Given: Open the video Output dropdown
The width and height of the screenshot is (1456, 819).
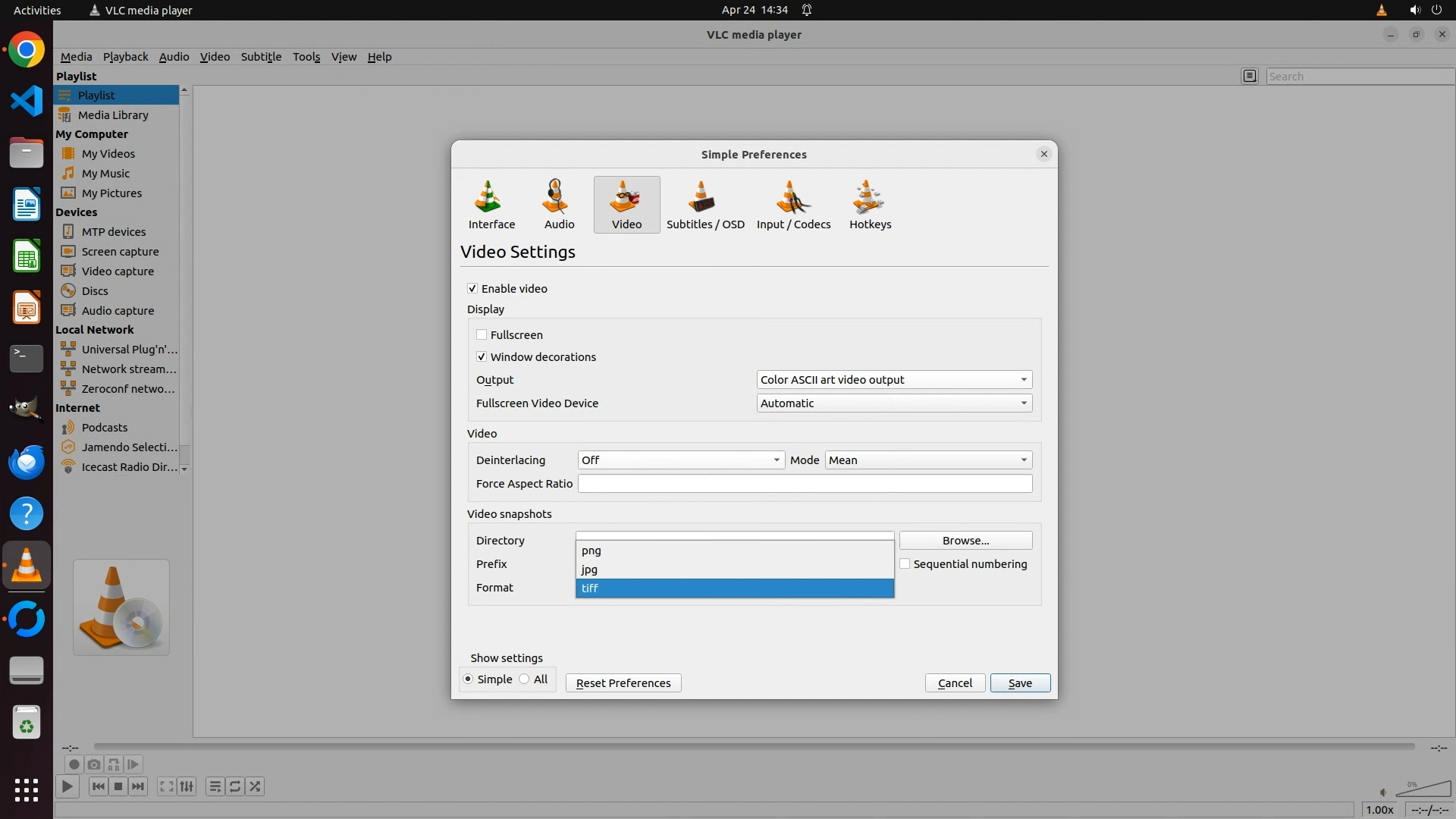Looking at the screenshot, I should click(894, 379).
